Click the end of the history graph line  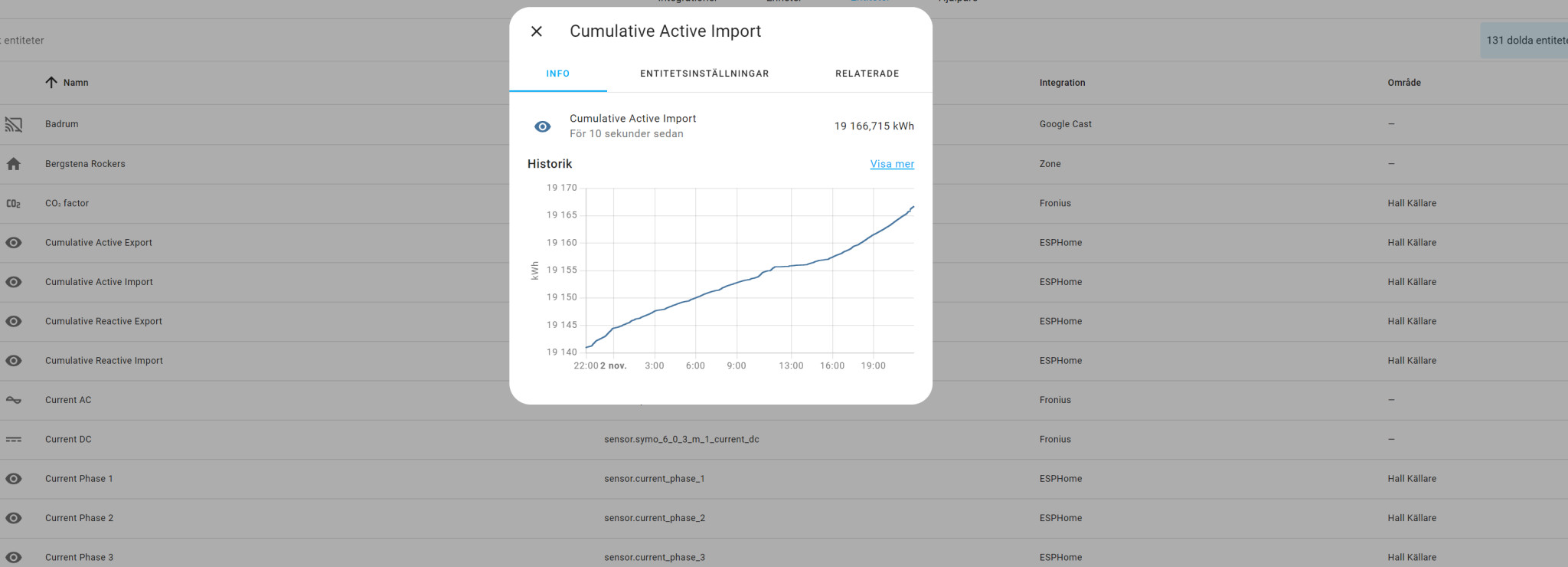pos(913,207)
